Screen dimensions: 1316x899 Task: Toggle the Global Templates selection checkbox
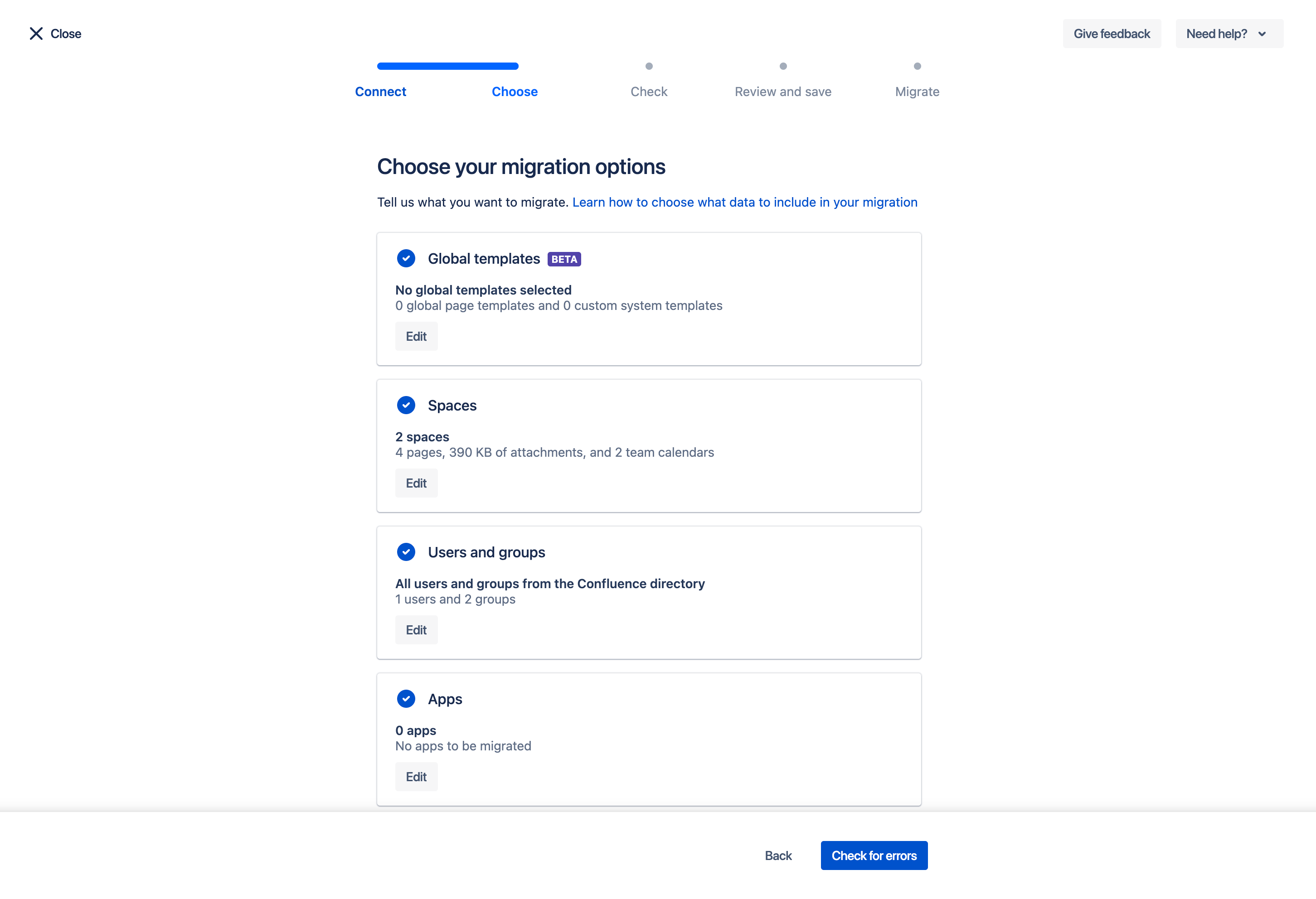click(x=407, y=258)
